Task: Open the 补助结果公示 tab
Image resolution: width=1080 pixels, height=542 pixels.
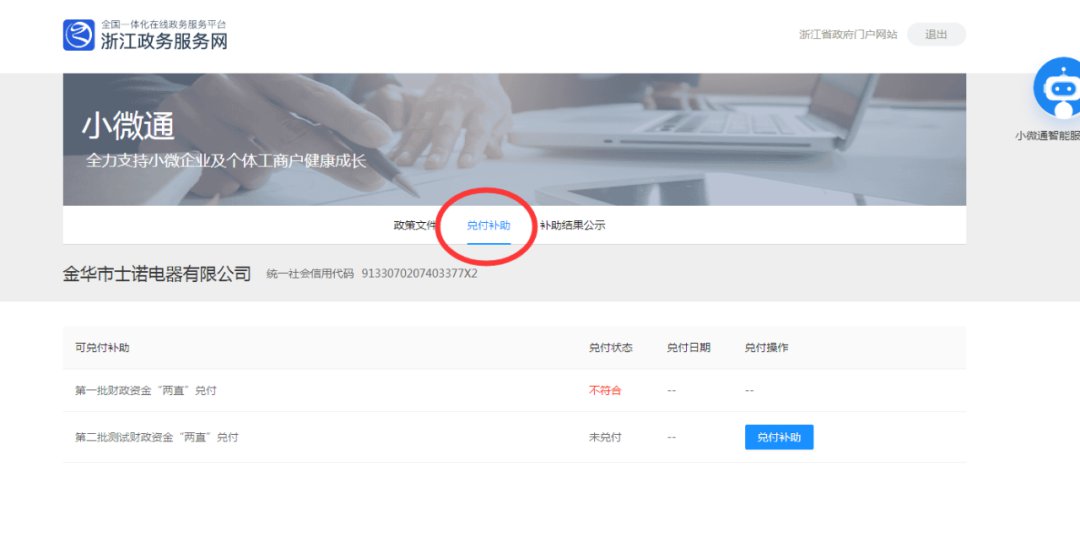Action: 573,225
